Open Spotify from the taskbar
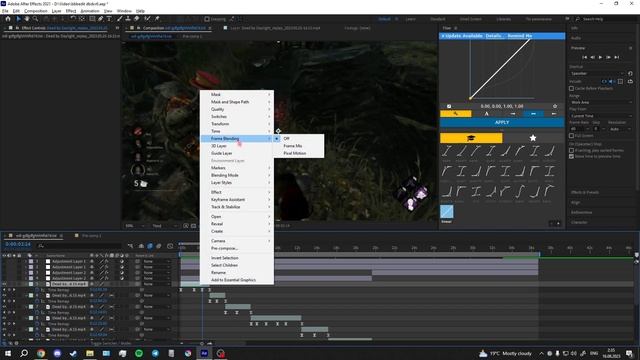The height and width of the screenshot is (360, 640). point(139,353)
